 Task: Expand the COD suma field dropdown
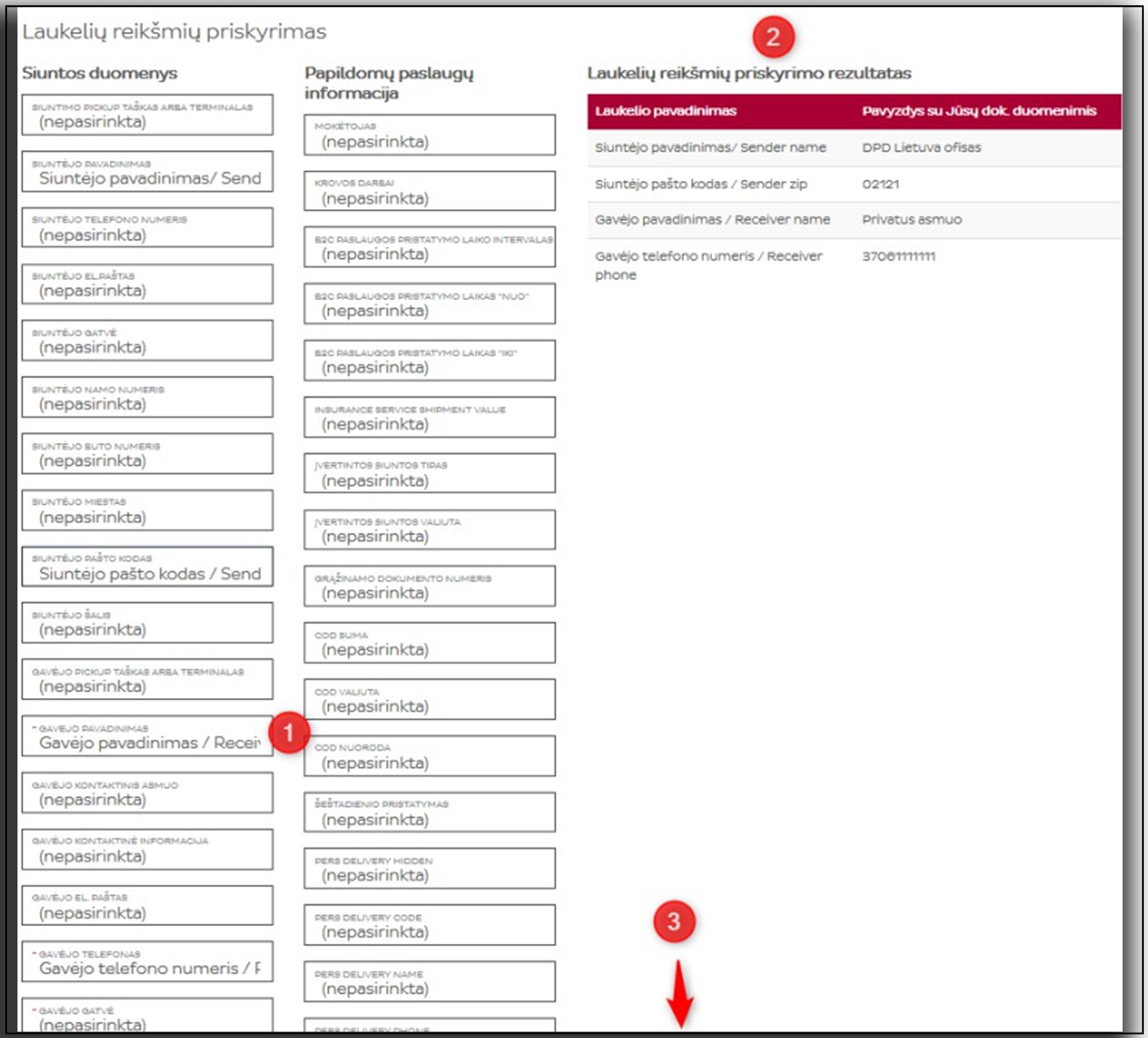click(x=429, y=644)
